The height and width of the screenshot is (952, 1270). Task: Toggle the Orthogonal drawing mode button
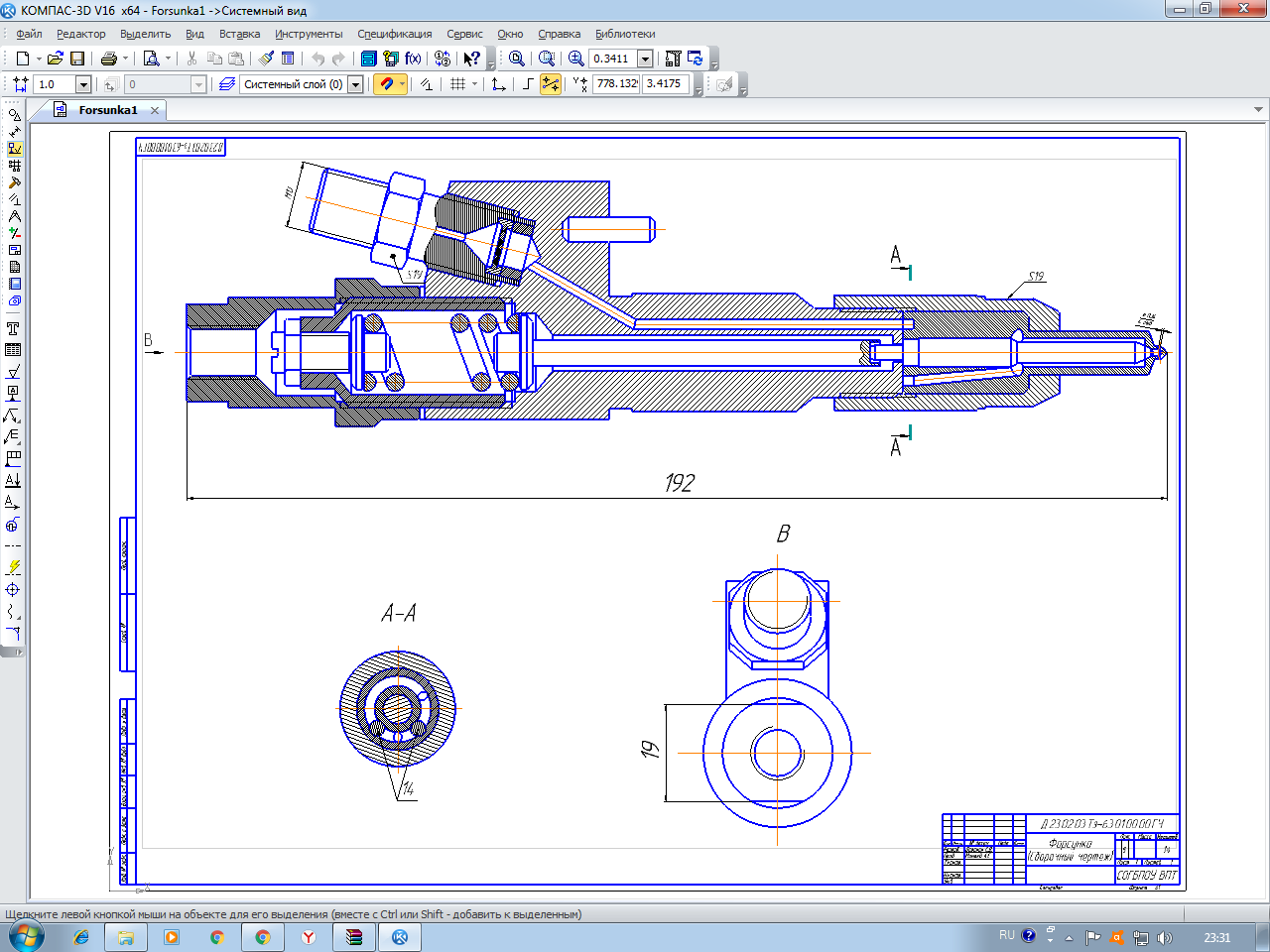(527, 84)
